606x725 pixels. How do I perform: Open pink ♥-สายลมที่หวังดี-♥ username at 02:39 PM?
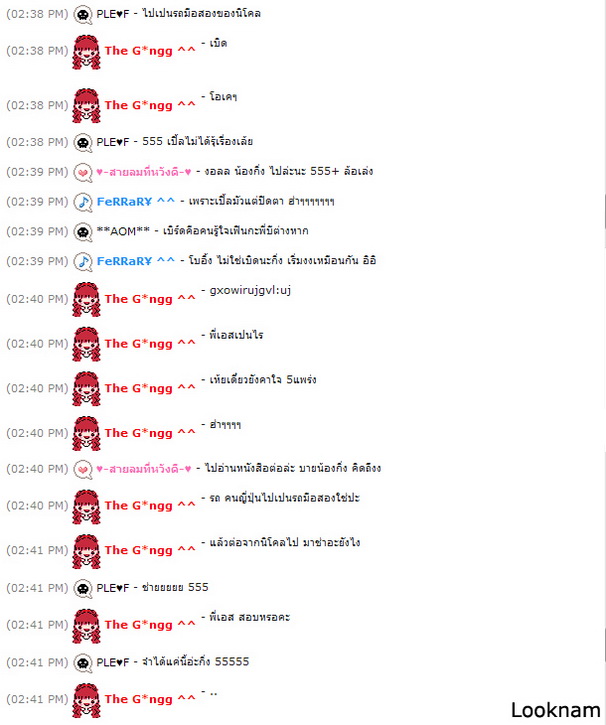click(x=144, y=172)
